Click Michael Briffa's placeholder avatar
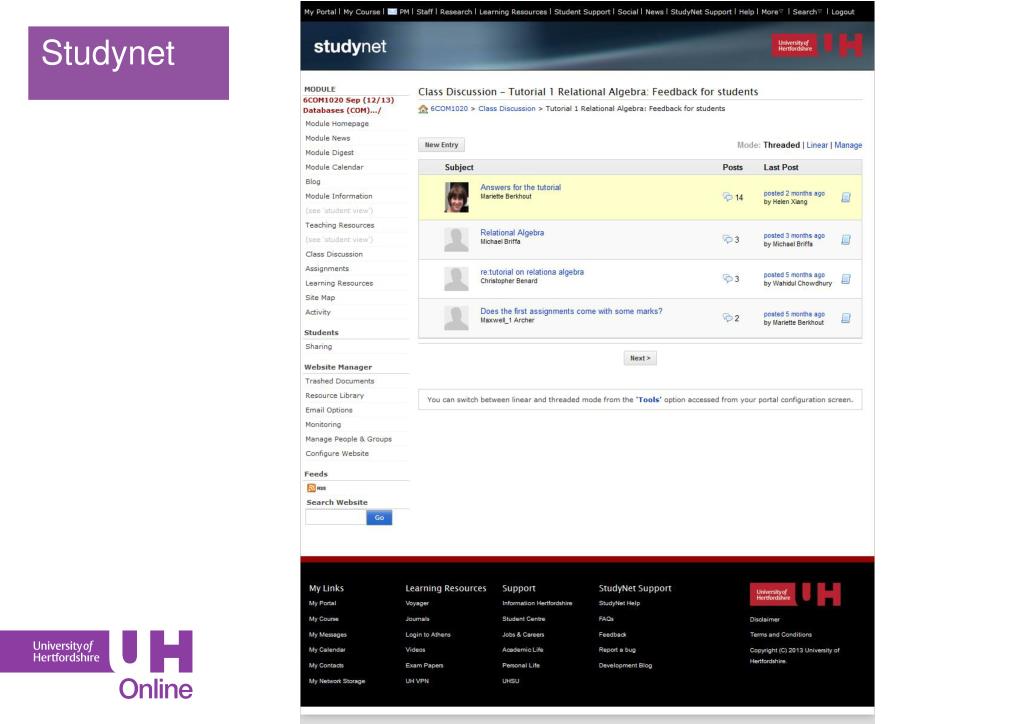 point(456,240)
